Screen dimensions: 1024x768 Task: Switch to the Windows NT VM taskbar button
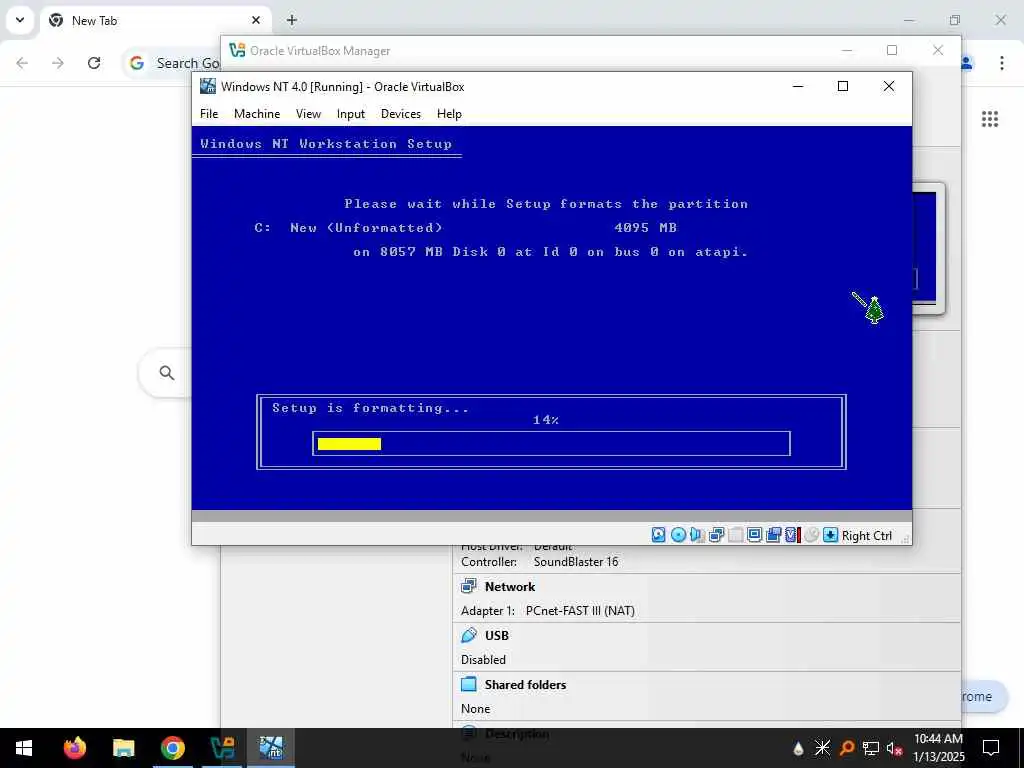coord(271,748)
